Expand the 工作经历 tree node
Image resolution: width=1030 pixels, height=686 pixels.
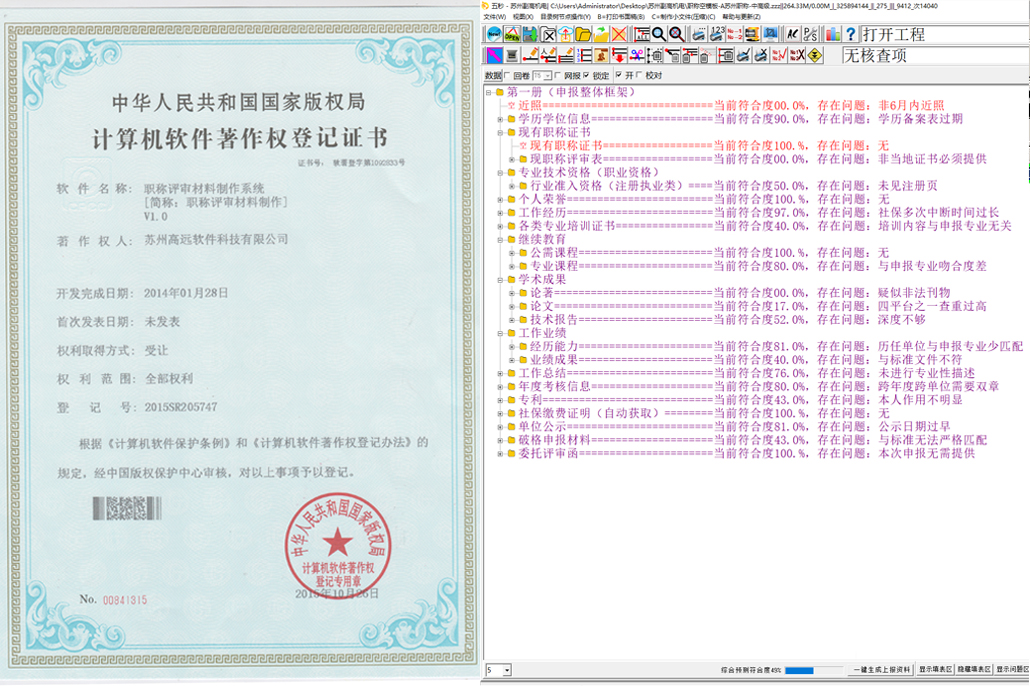(501, 213)
